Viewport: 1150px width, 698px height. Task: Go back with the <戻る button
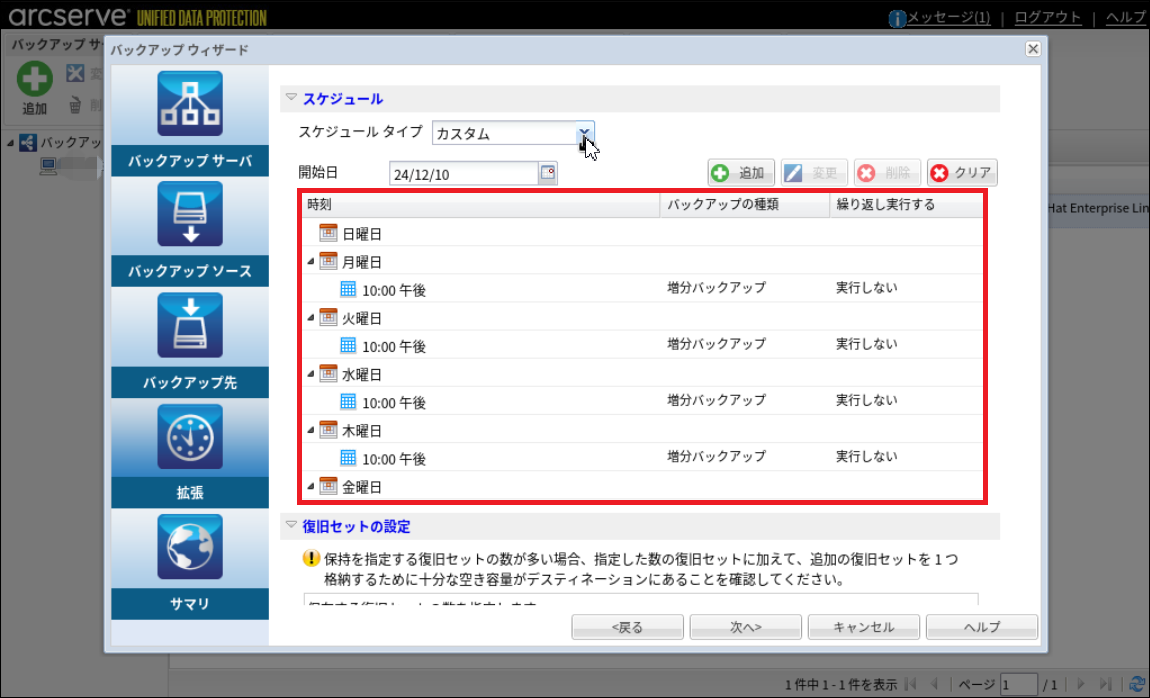click(x=627, y=627)
